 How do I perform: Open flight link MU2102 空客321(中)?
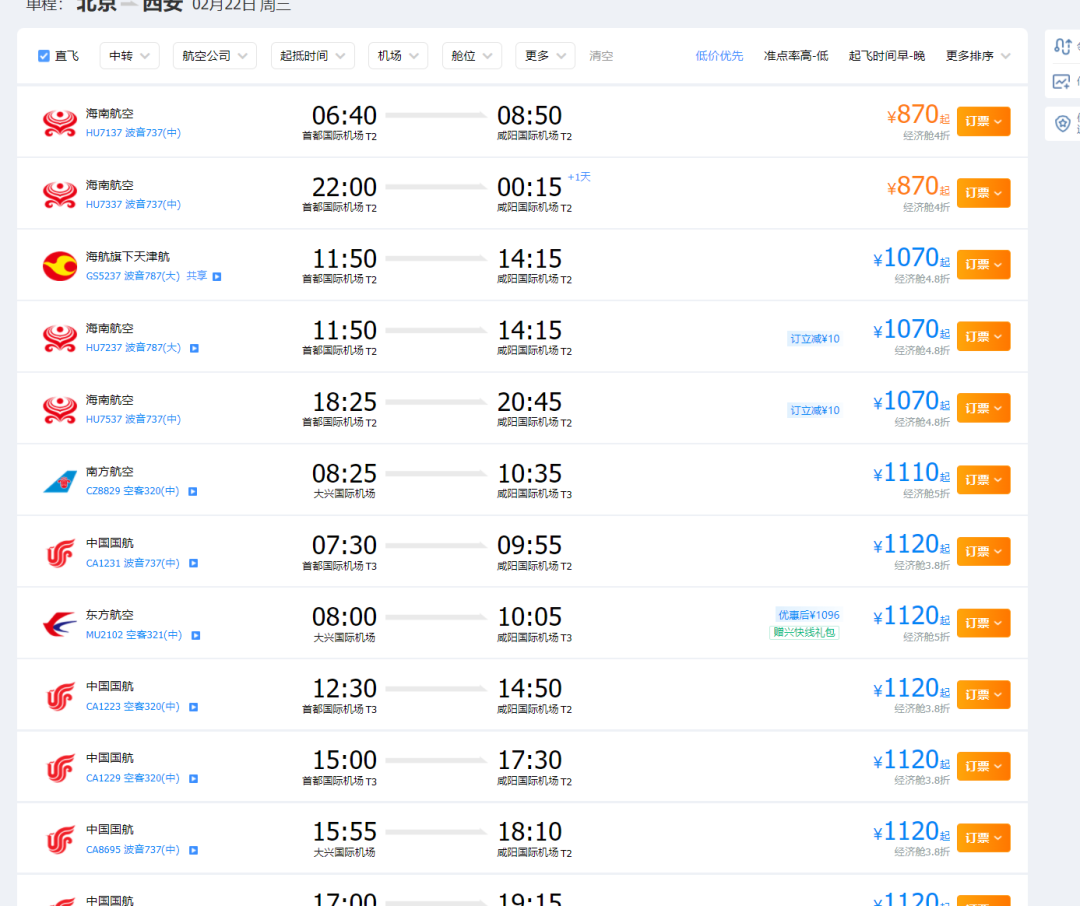(134, 635)
